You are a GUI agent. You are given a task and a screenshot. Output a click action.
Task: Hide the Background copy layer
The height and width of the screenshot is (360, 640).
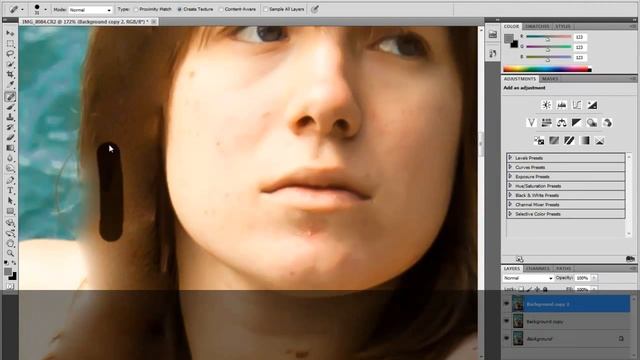pyautogui.click(x=507, y=321)
